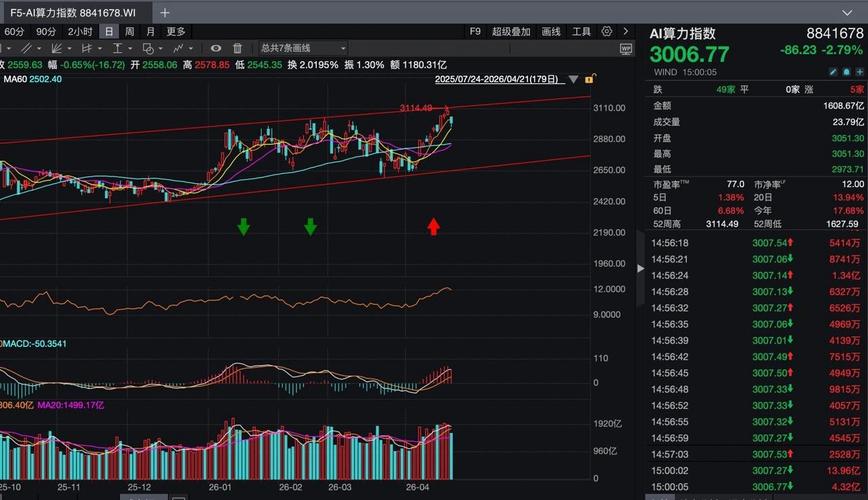Viewport: 868px width, 500px height.
Task: Click the right arrow beside the gear
Action: click(x=626, y=32)
